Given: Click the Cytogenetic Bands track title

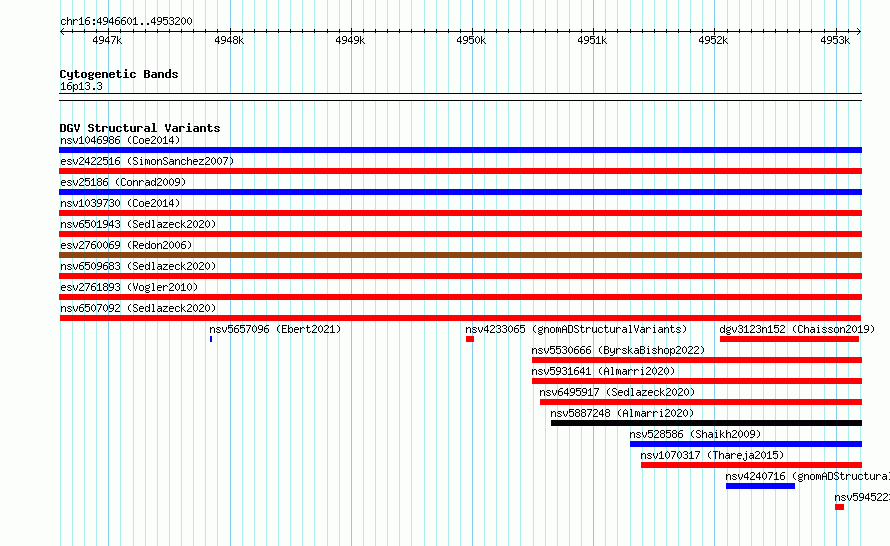Looking at the screenshot, I should pos(119,74).
